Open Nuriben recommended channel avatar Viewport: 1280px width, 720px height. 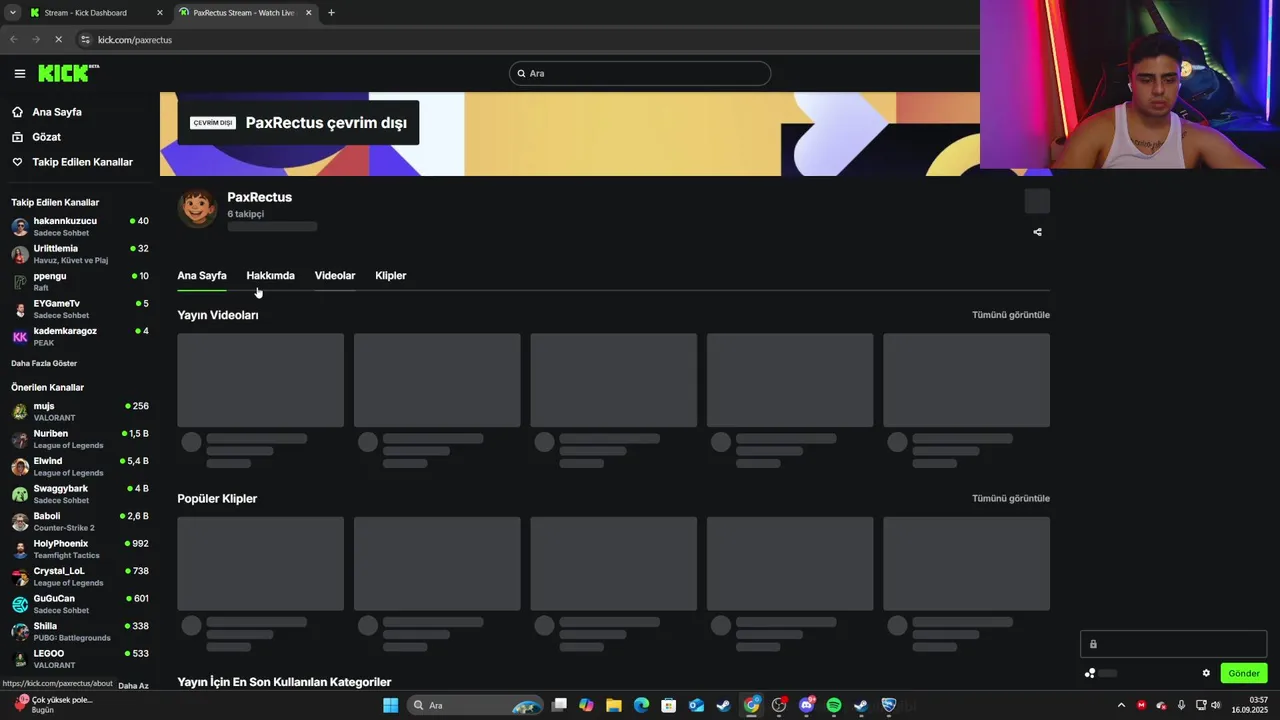[20, 439]
